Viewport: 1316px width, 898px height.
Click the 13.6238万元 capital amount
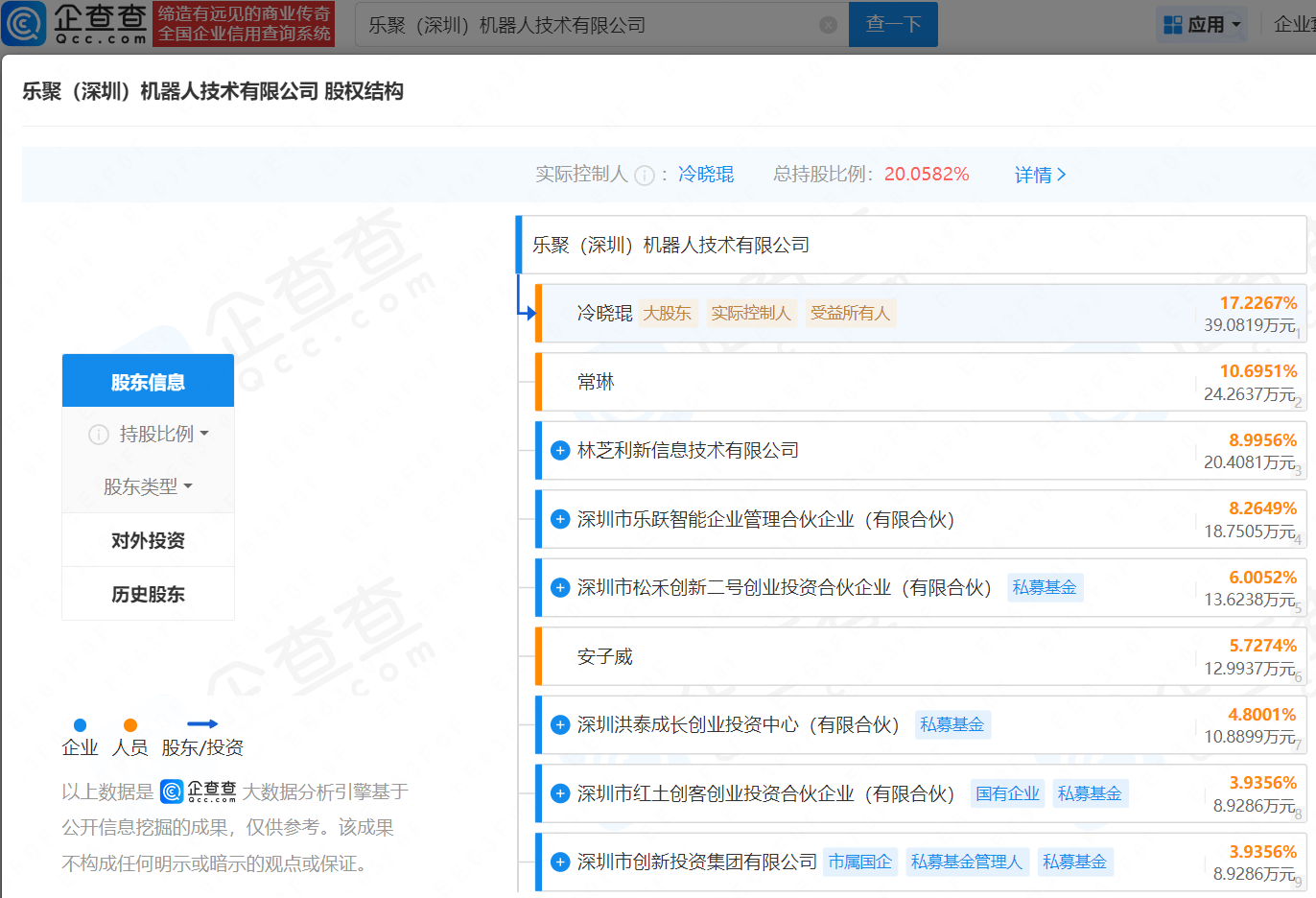(1250, 600)
